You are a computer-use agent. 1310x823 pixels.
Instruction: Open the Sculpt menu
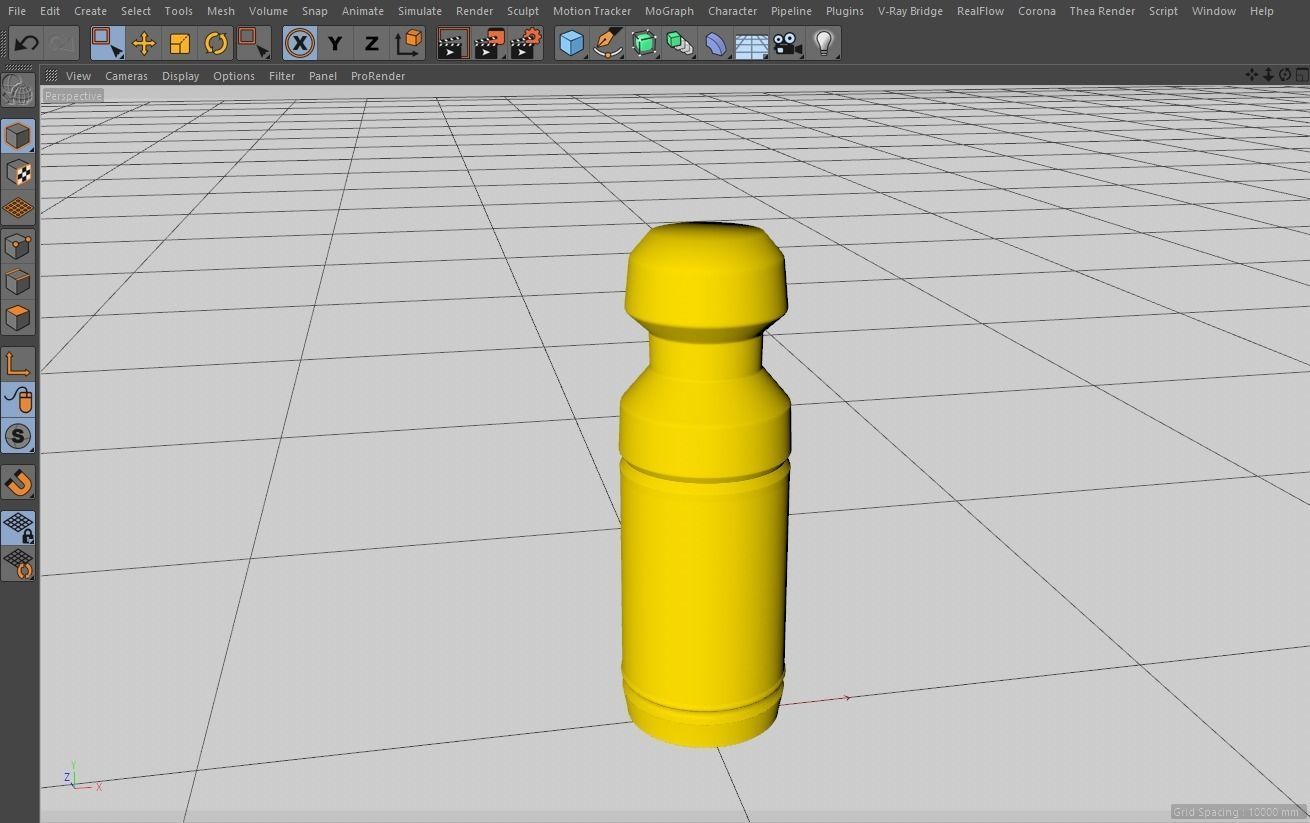click(523, 11)
